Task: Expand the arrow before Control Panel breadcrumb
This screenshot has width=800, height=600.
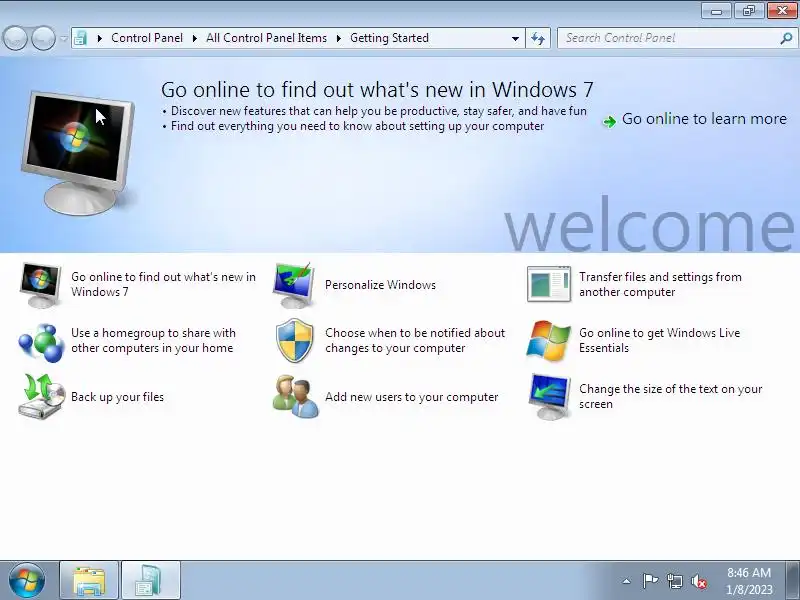Action: pos(99,38)
